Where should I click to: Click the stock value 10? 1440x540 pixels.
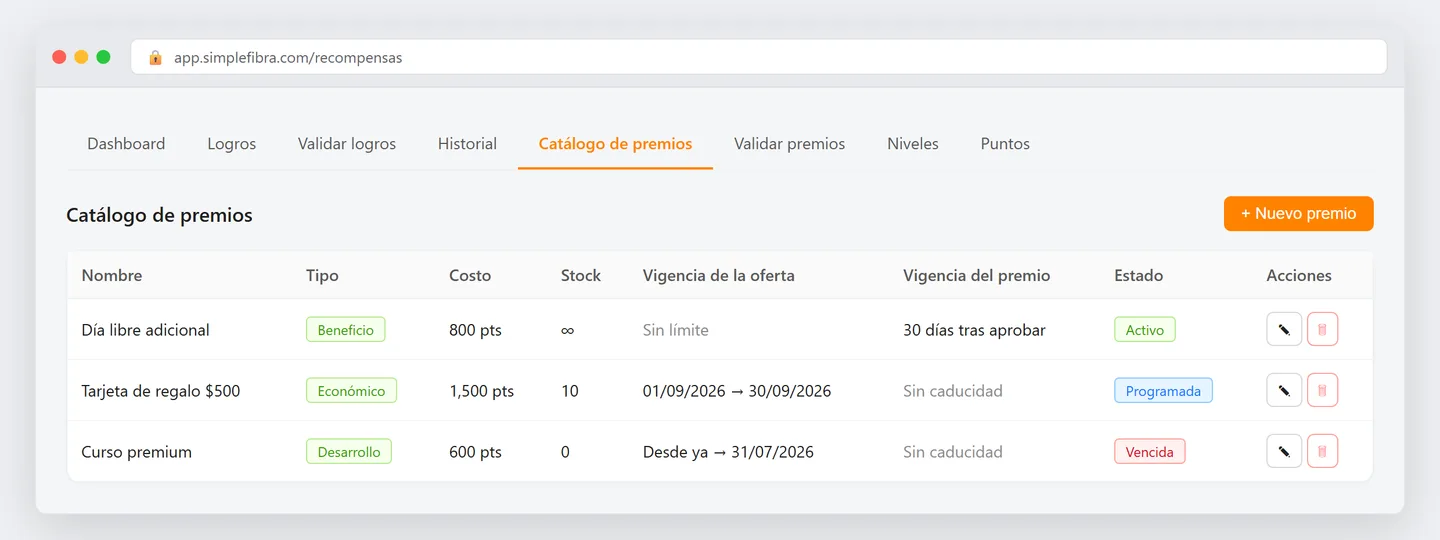570,391
